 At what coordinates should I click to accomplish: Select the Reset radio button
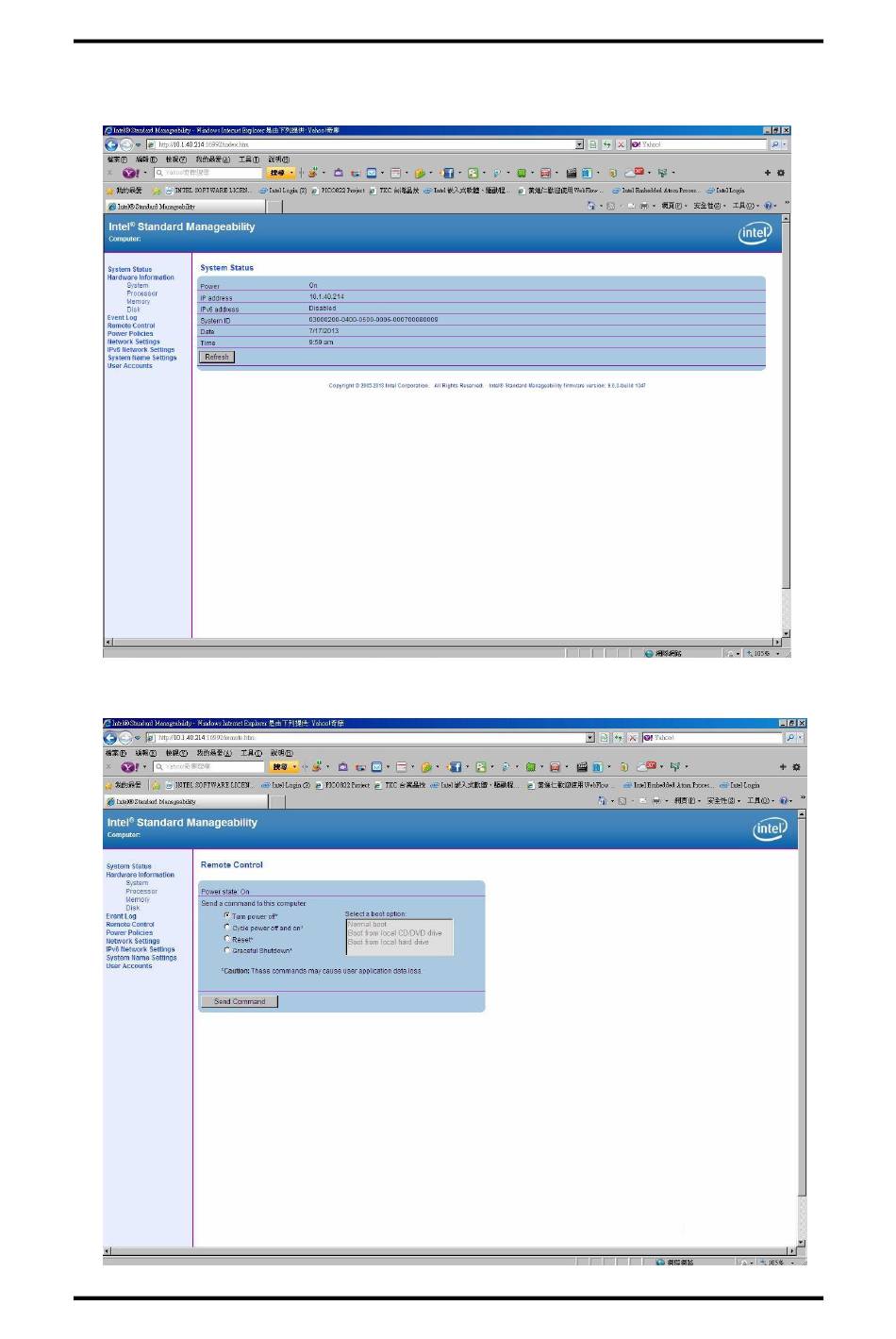[x=227, y=939]
